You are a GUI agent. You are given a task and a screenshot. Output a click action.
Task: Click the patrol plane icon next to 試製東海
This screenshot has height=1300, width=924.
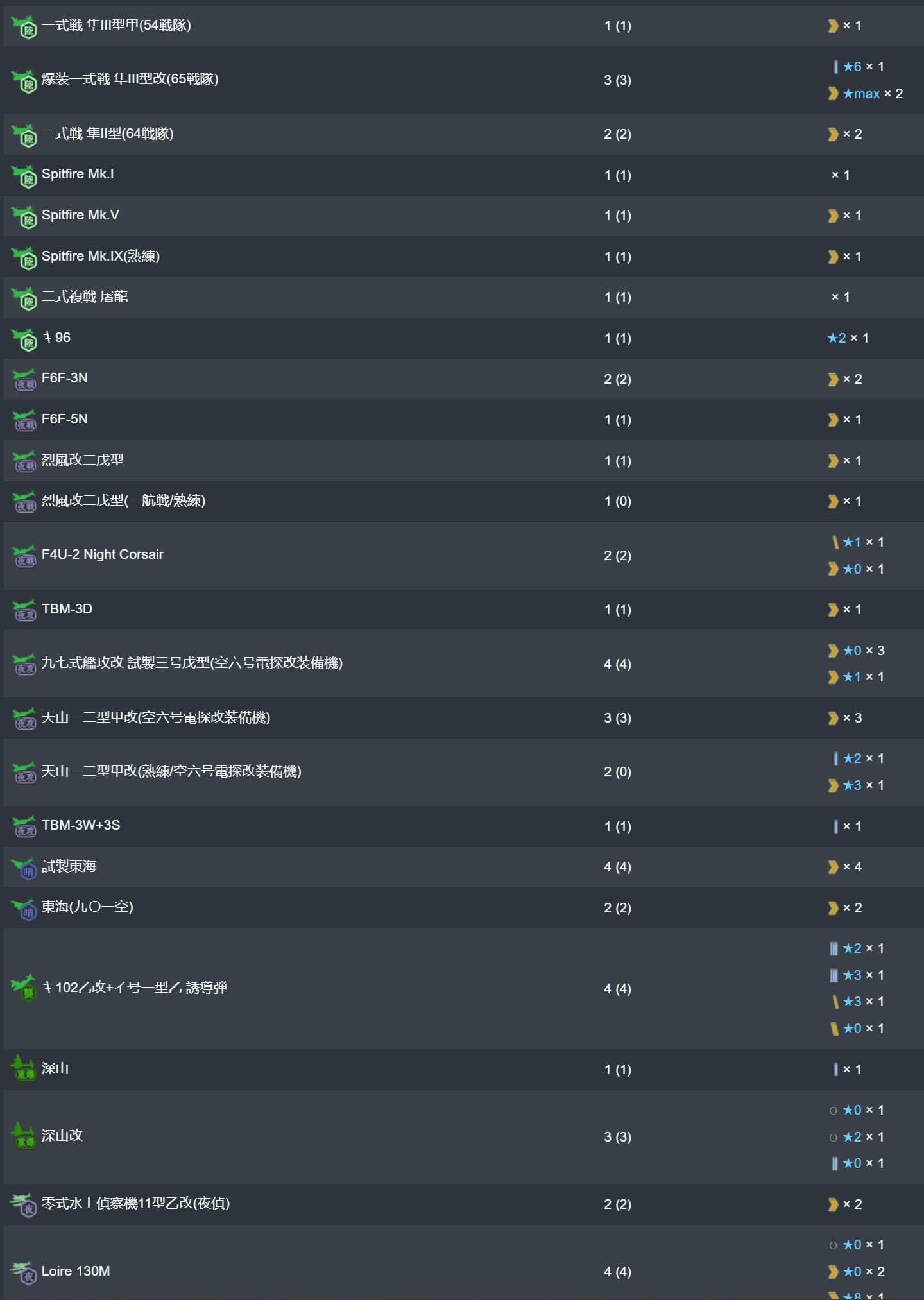[x=25, y=868]
